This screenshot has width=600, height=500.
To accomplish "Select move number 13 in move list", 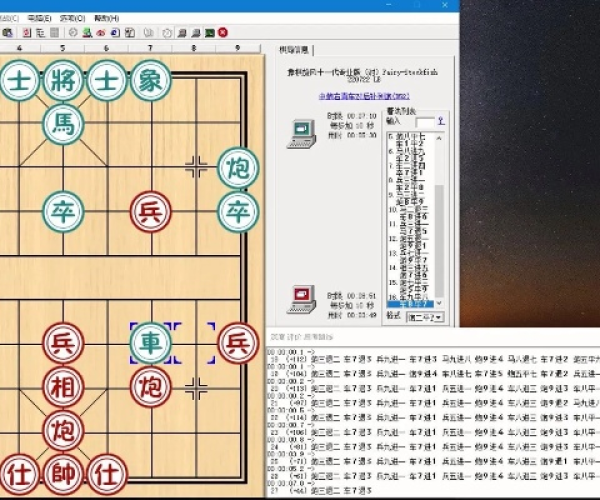I will tap(410, 253).
